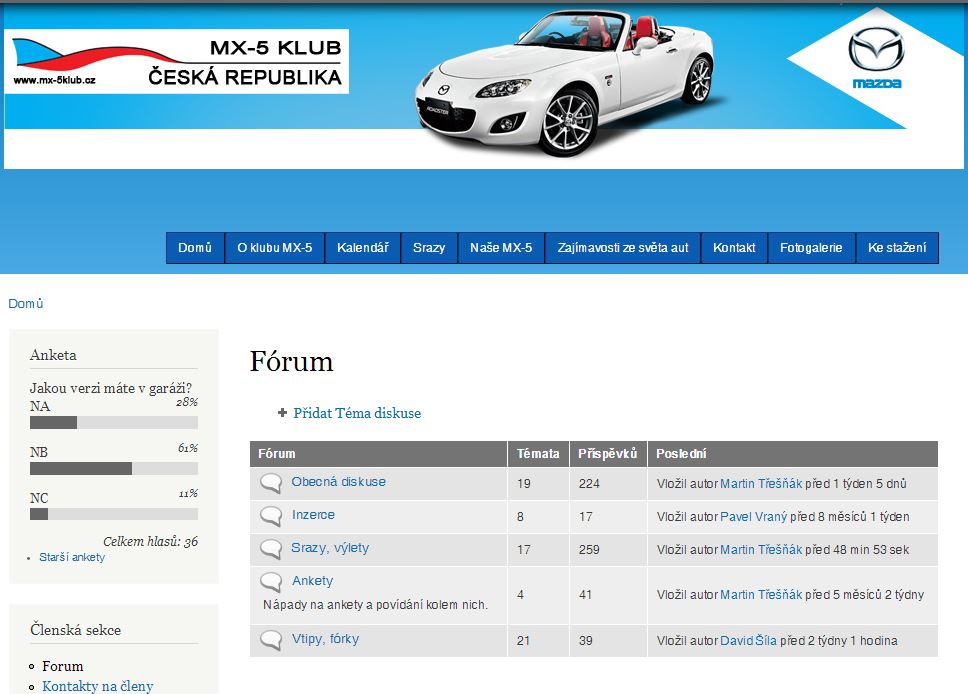Click the speech bubble icon beside Obecná diskuse

(x=270, y=484)
